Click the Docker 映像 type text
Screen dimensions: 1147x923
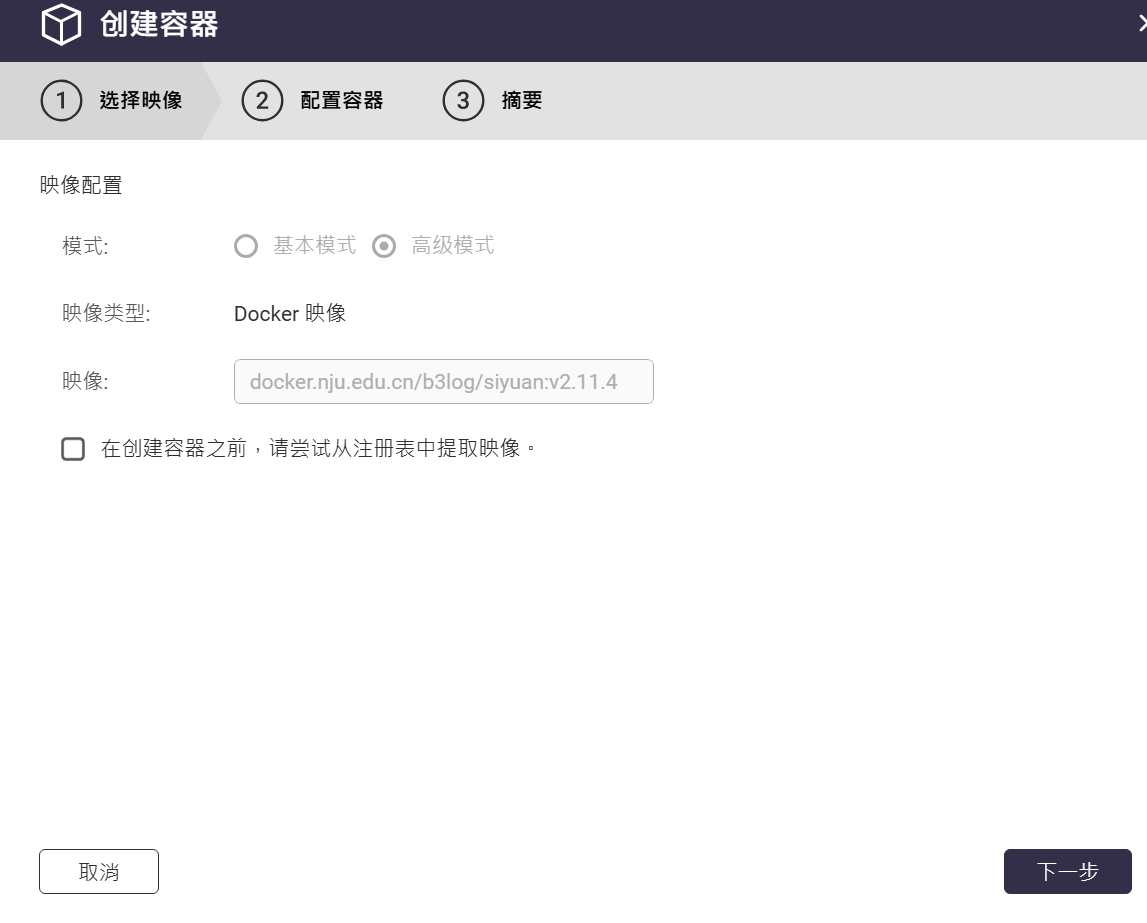point(290,313)
